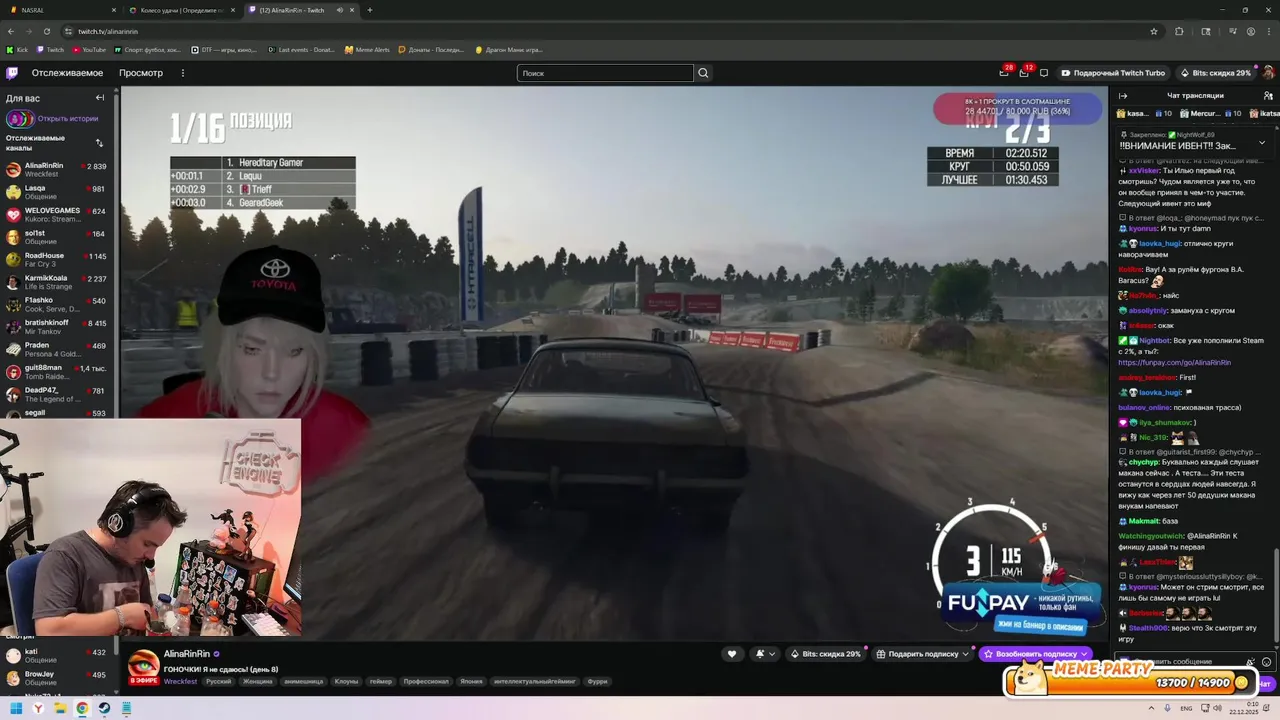Open the YouTube bookmark
Screen dimensions: 1280x720
(x=89, y=49)
